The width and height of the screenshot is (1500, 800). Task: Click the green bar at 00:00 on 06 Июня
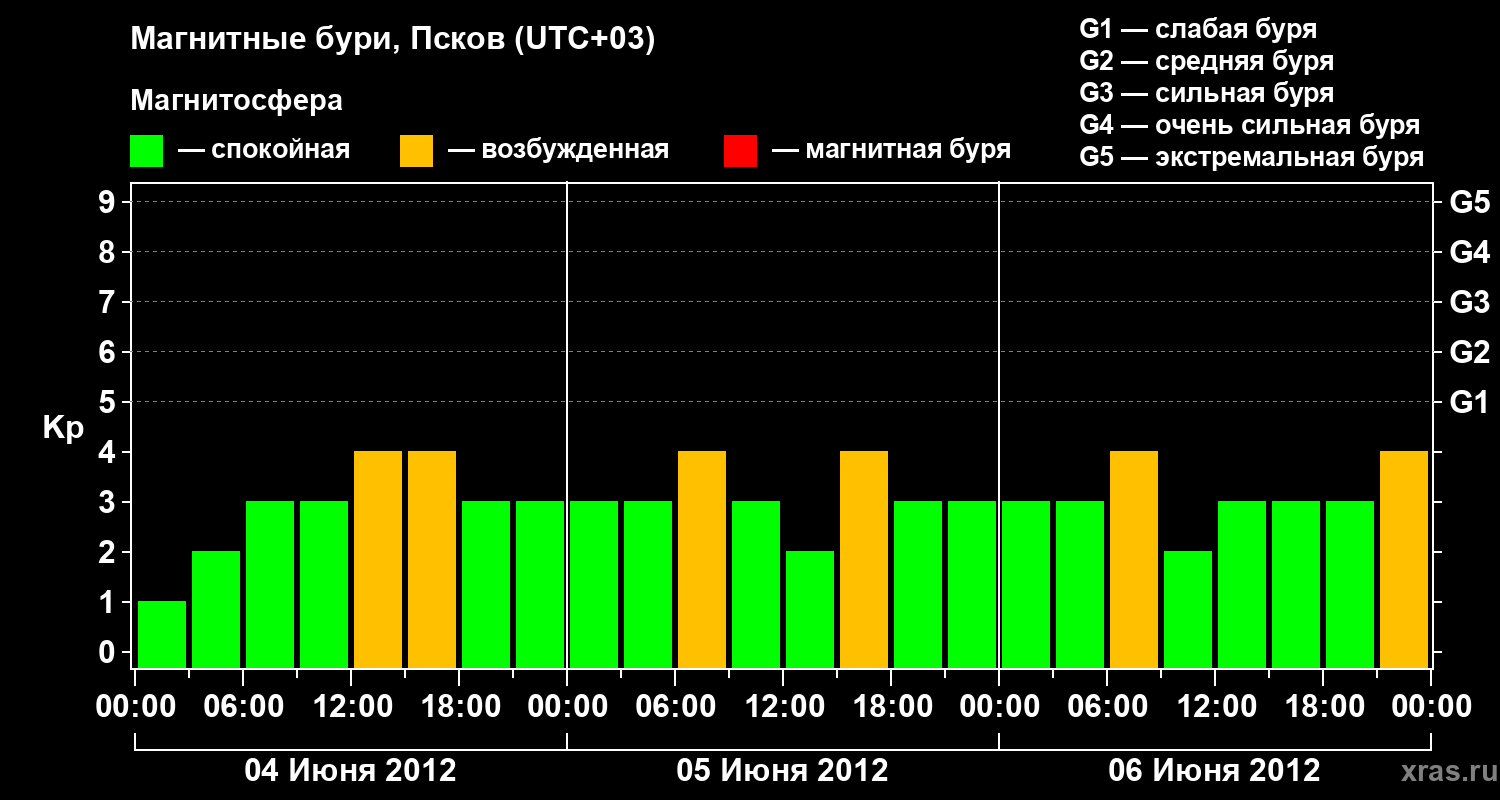(x=1026, y=584)
